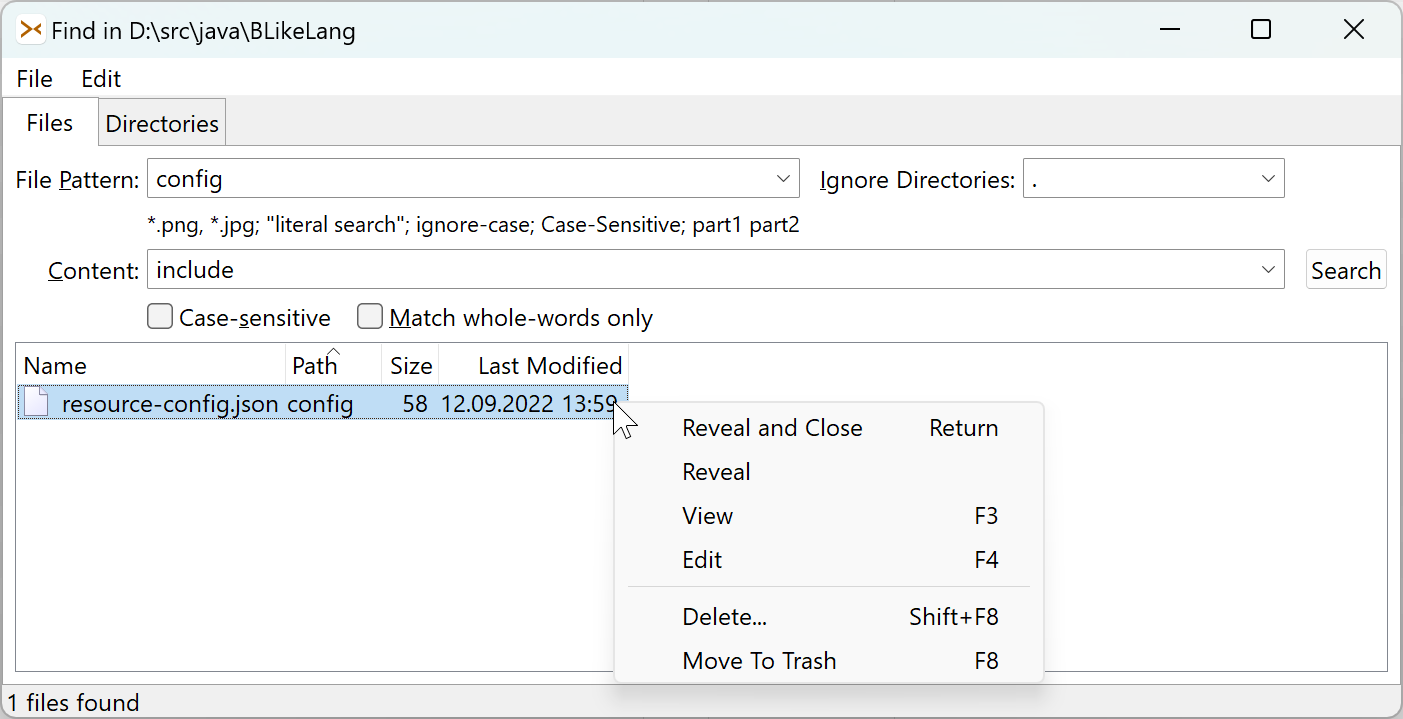Select View in the context menu
Screen dimensions: 1403x719
click(x=707, y=516)
